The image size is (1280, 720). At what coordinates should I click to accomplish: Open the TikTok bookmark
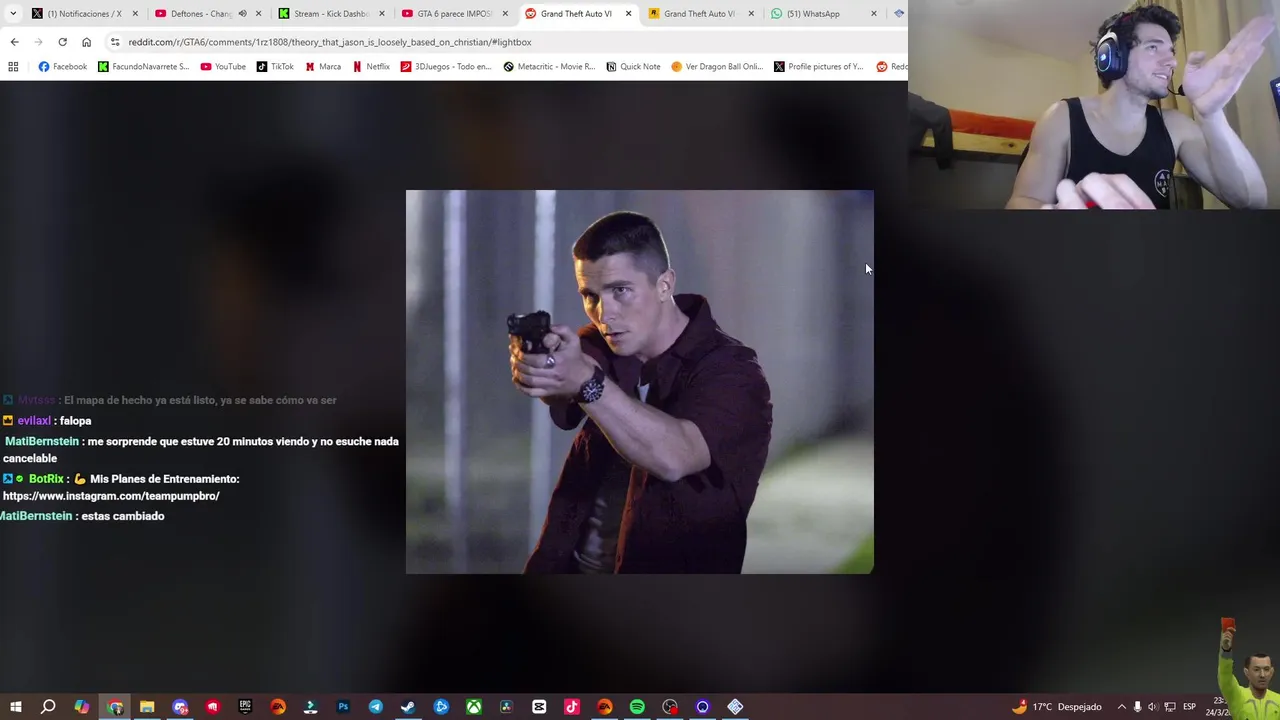click(x=275, y=67)
